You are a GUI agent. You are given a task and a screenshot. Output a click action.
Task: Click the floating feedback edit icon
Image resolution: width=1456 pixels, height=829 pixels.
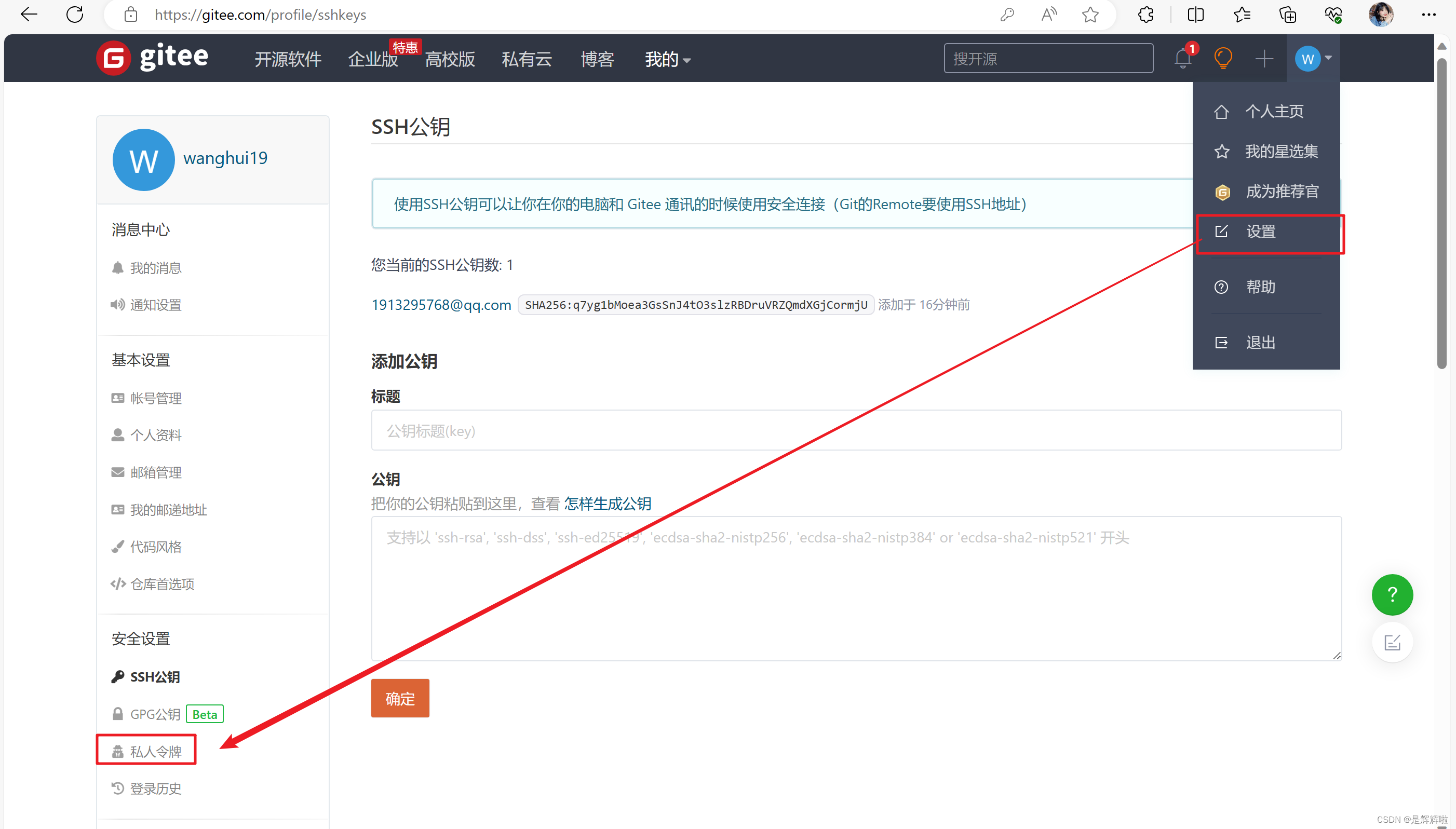click(x=1392, y=643)
